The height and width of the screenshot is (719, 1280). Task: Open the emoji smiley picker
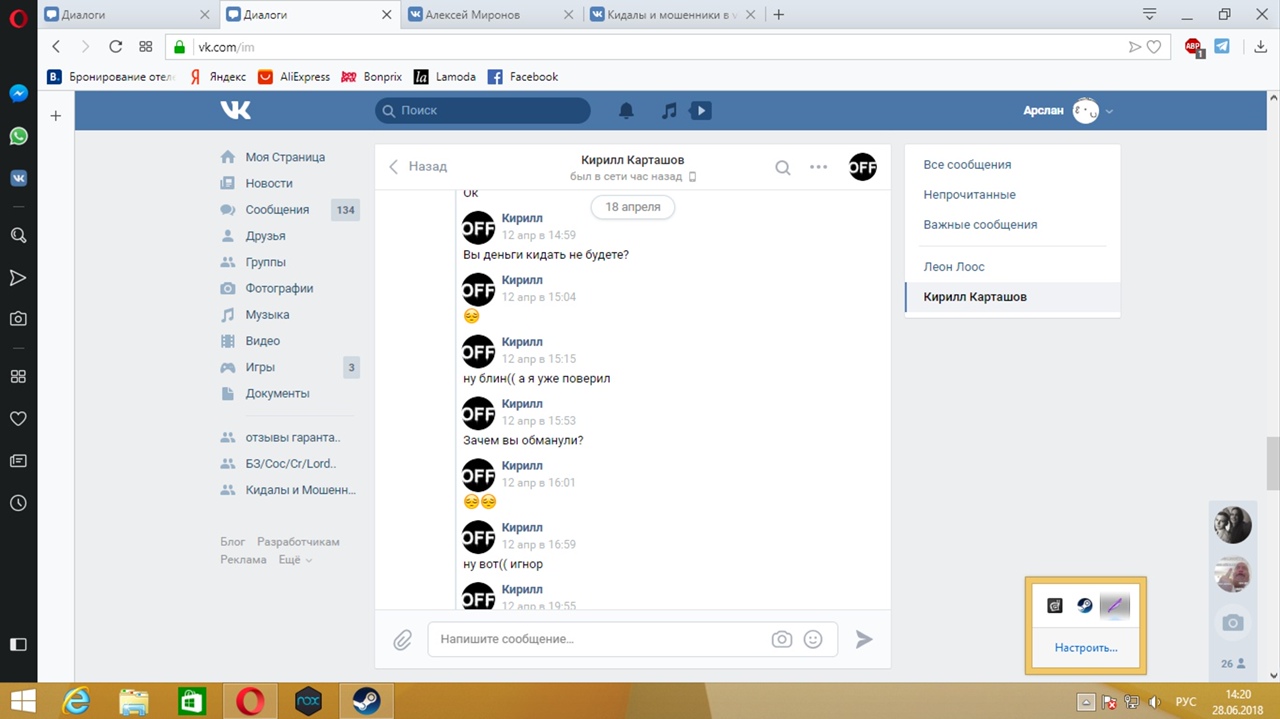[813, 640]
